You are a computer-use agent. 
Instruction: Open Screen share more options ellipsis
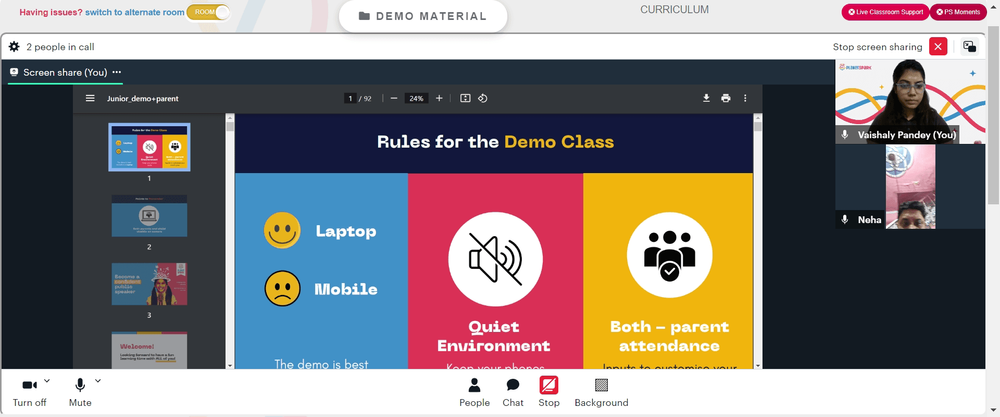pos(117,72)
